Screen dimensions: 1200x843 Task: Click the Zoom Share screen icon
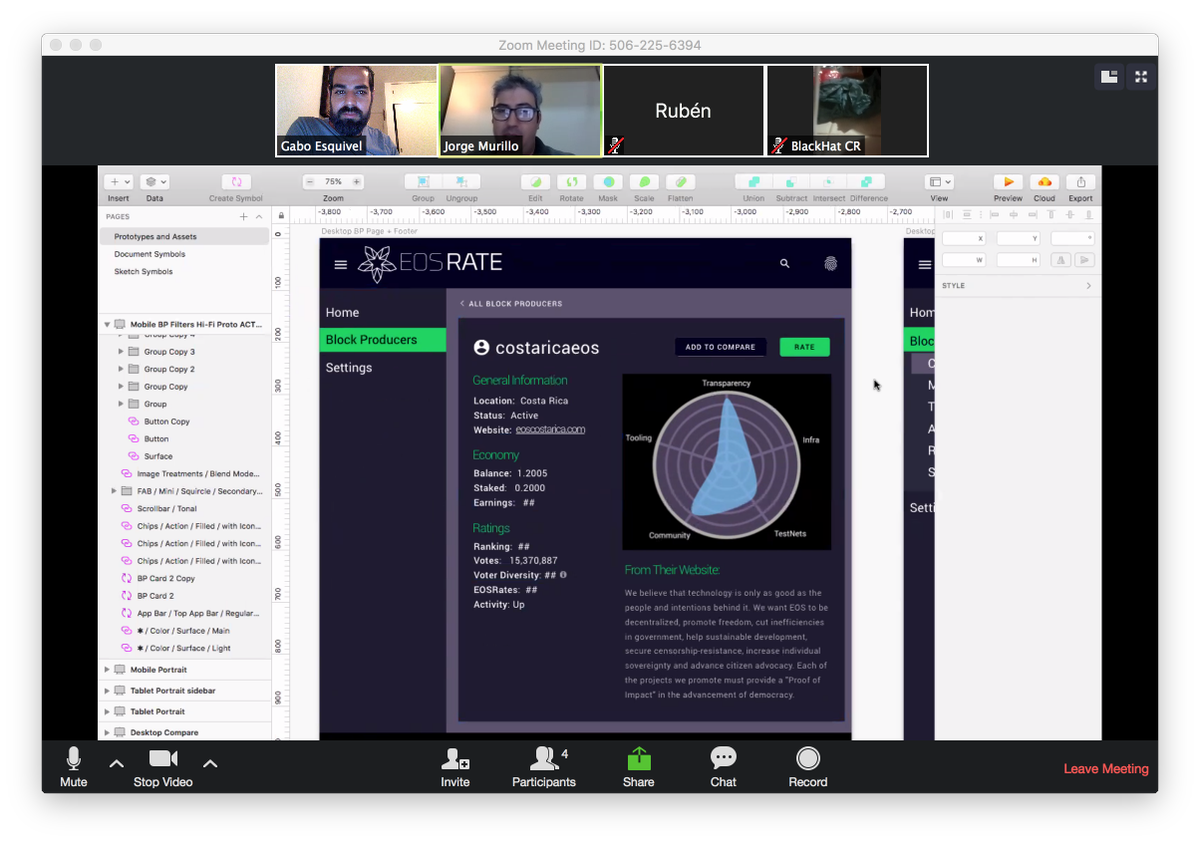638,759
